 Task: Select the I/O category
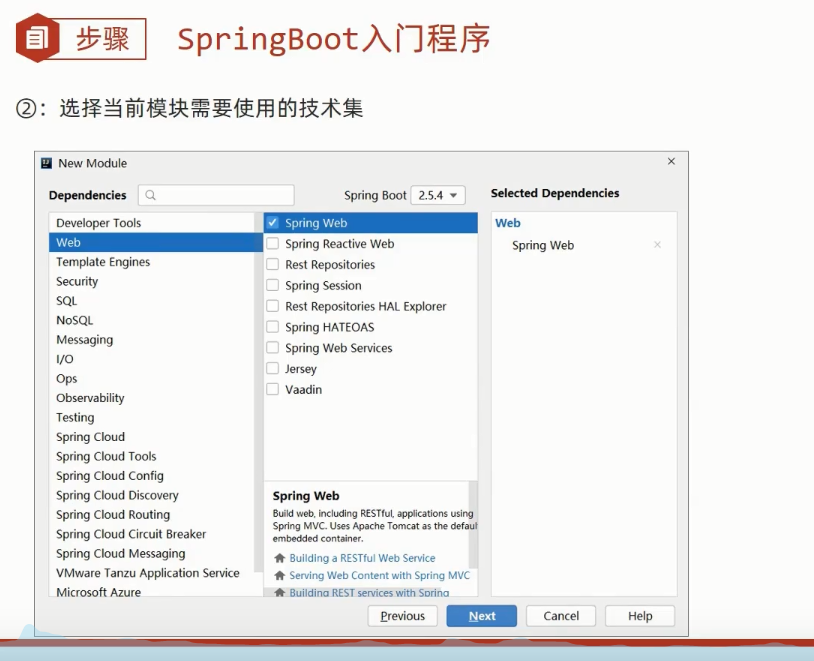(152, 359)
